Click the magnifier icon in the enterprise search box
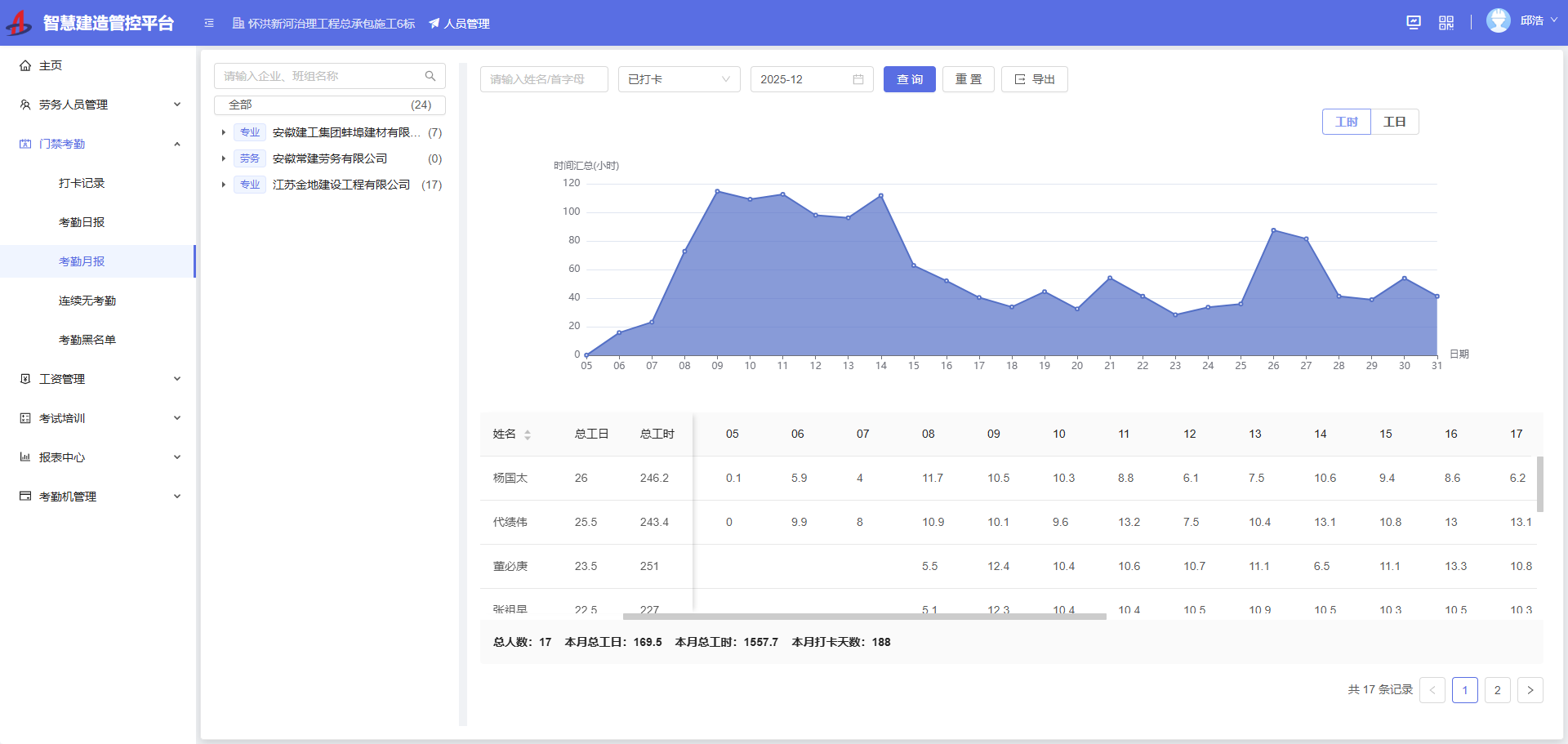This screenshot has width=1568, height=744. pos(430,76)
